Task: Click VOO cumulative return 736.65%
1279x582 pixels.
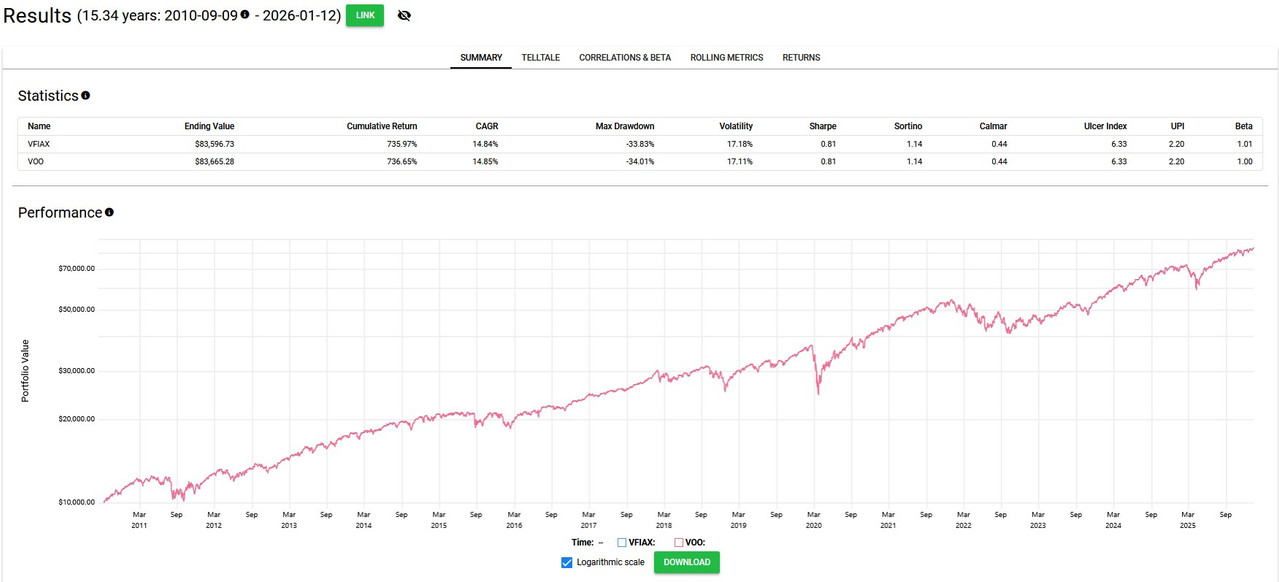Action: pyautogui.click(x=401, y=161)
